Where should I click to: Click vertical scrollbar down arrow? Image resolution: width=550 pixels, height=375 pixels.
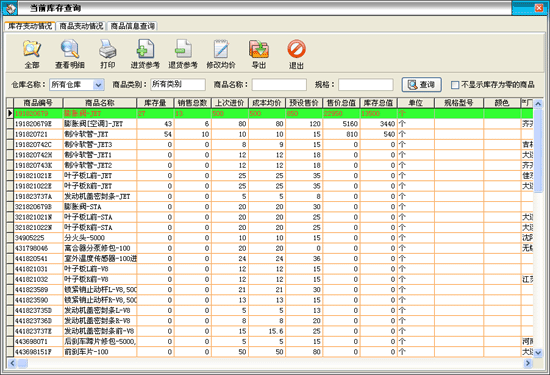pos(538,353)
